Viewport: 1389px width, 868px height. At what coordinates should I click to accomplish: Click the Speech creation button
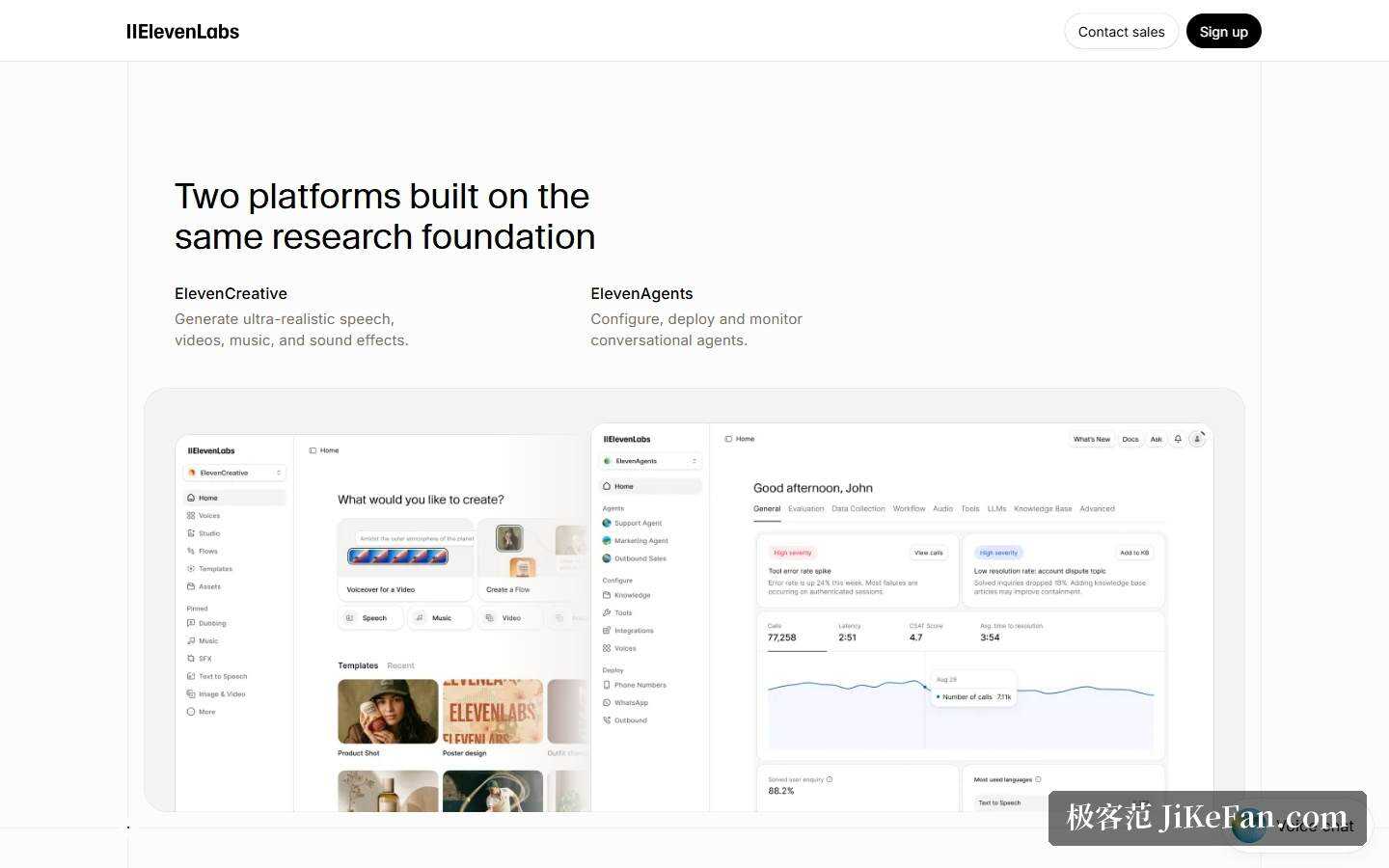(x=369, y=618)
